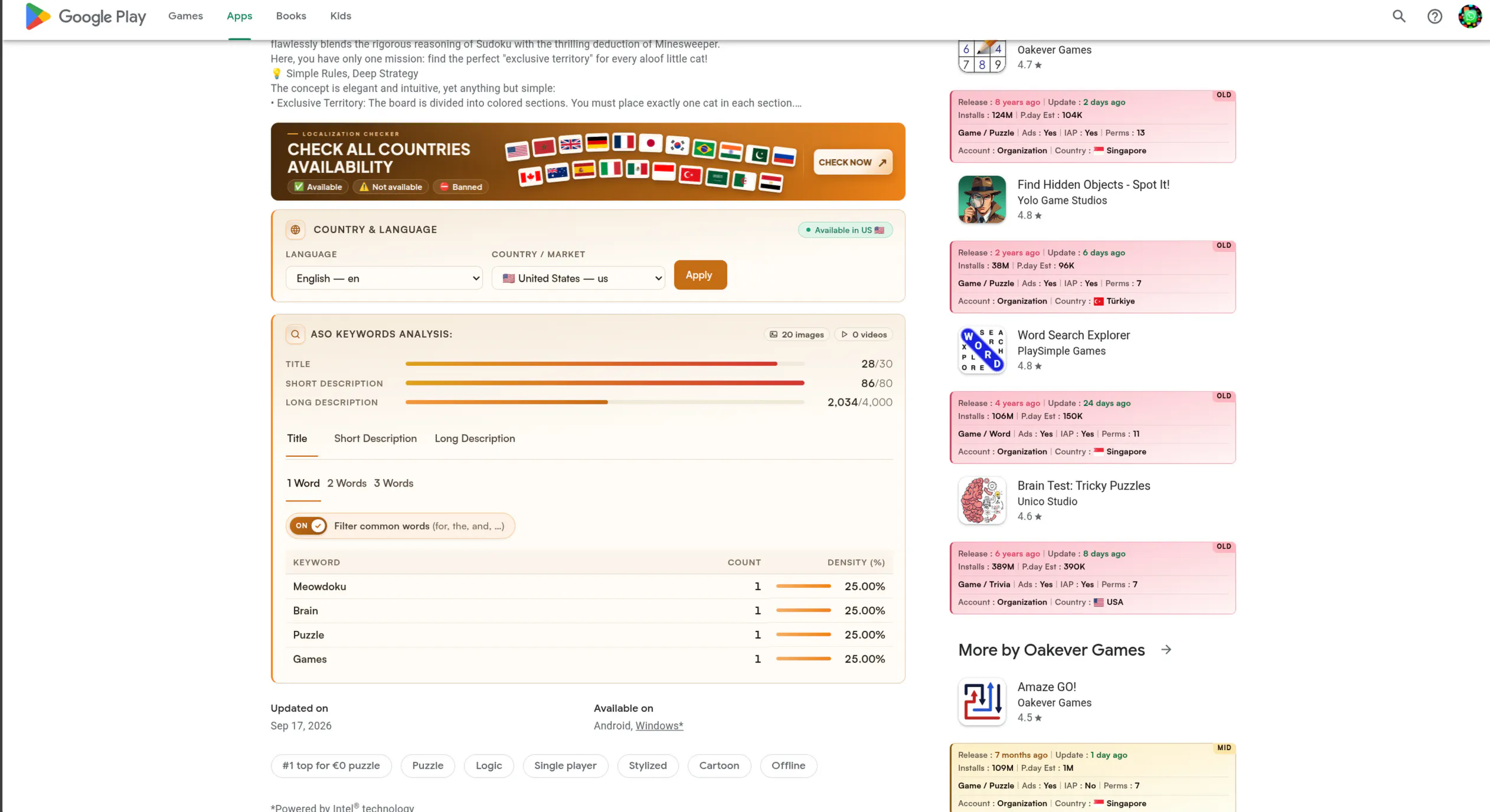1490x812 pixels.
Task: Click the Puzzle keyword row
Action: click(589, 635)
